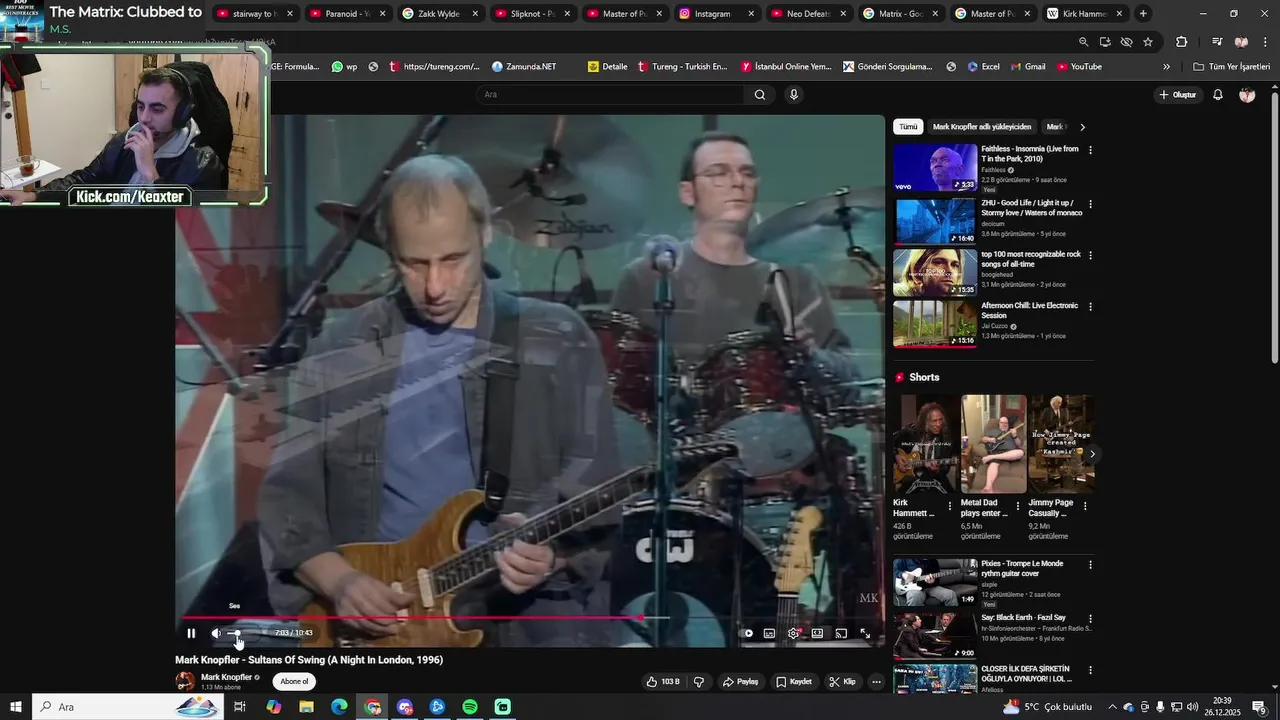Start voice search with microphone icon

(x=794, y=94)
